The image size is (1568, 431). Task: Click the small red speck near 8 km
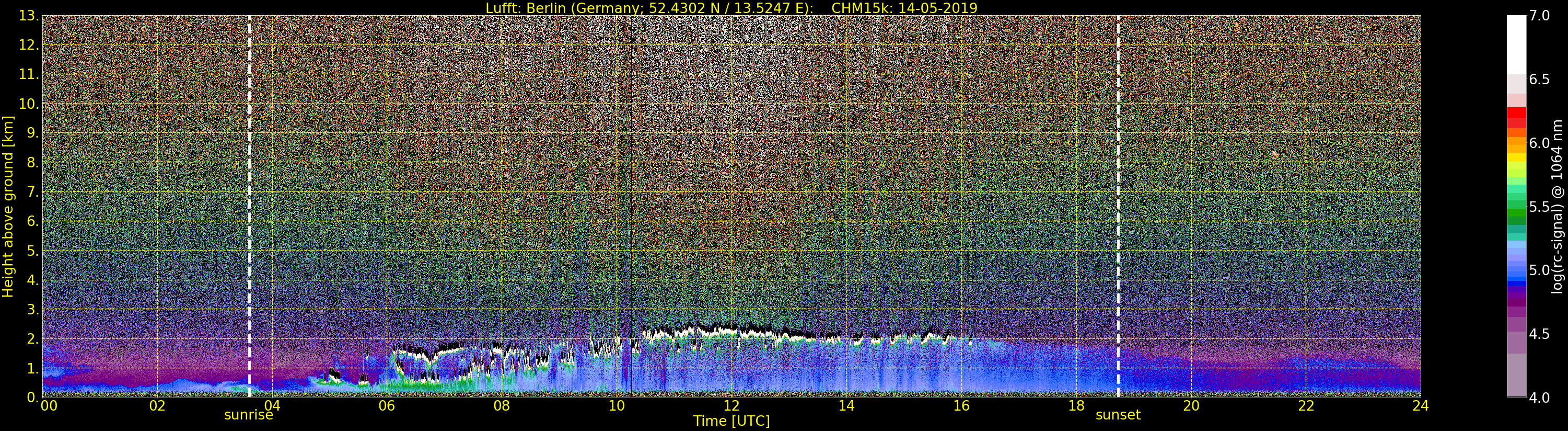1275,155
